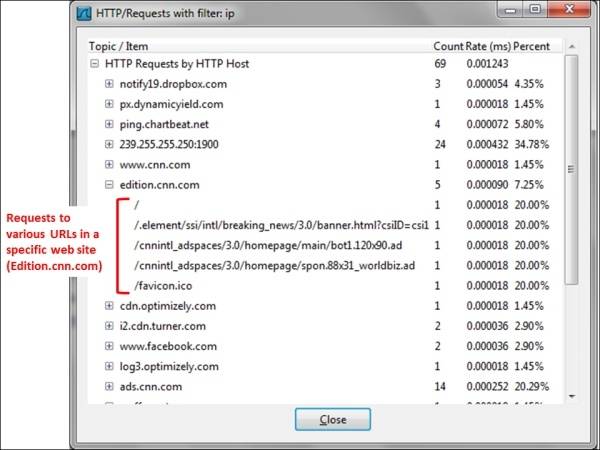Select the notify19.dropbox.com host name
The image size is (600, 450).
[173, 84]
